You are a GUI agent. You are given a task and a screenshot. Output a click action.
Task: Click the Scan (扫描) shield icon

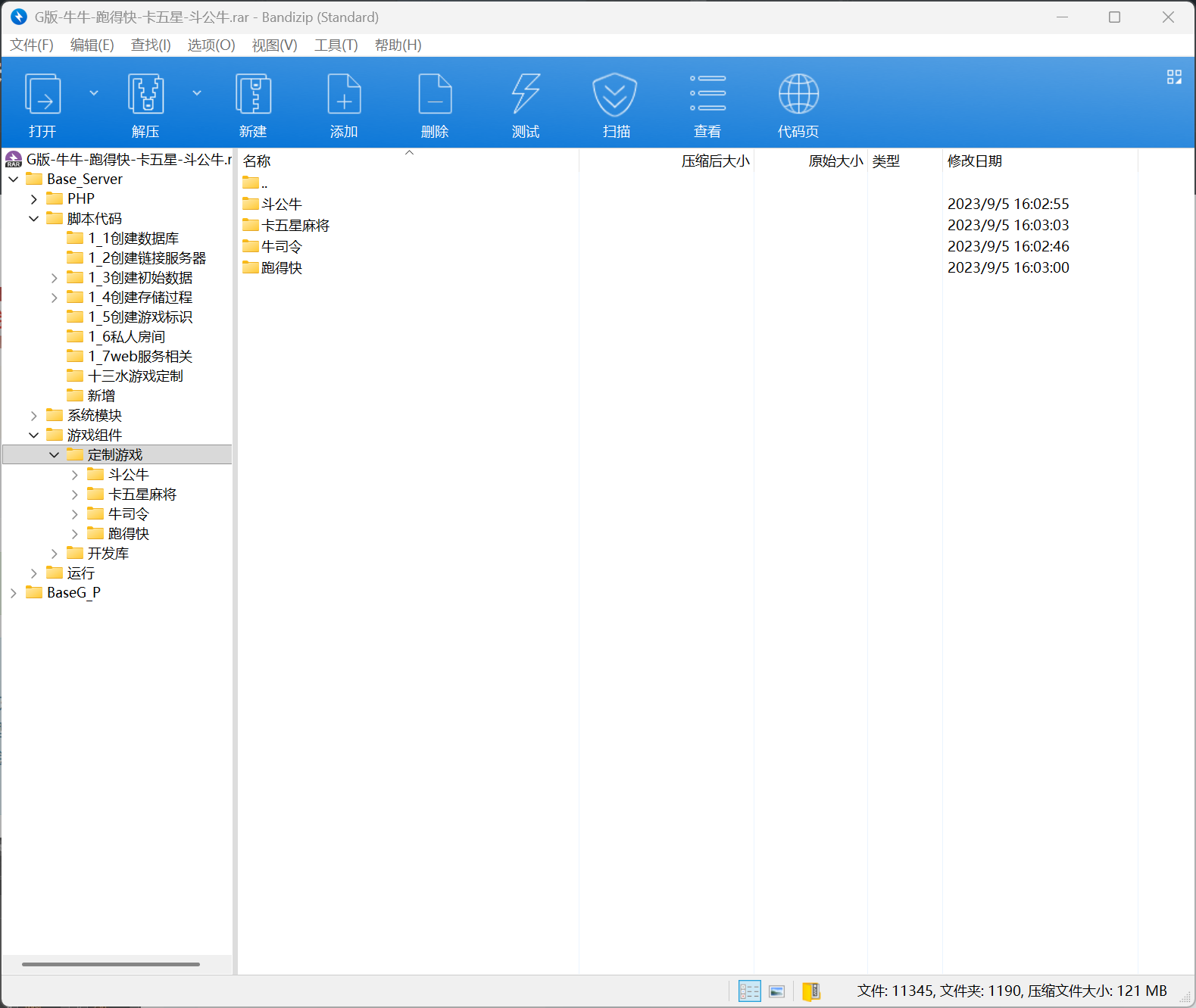coord(615,95)
